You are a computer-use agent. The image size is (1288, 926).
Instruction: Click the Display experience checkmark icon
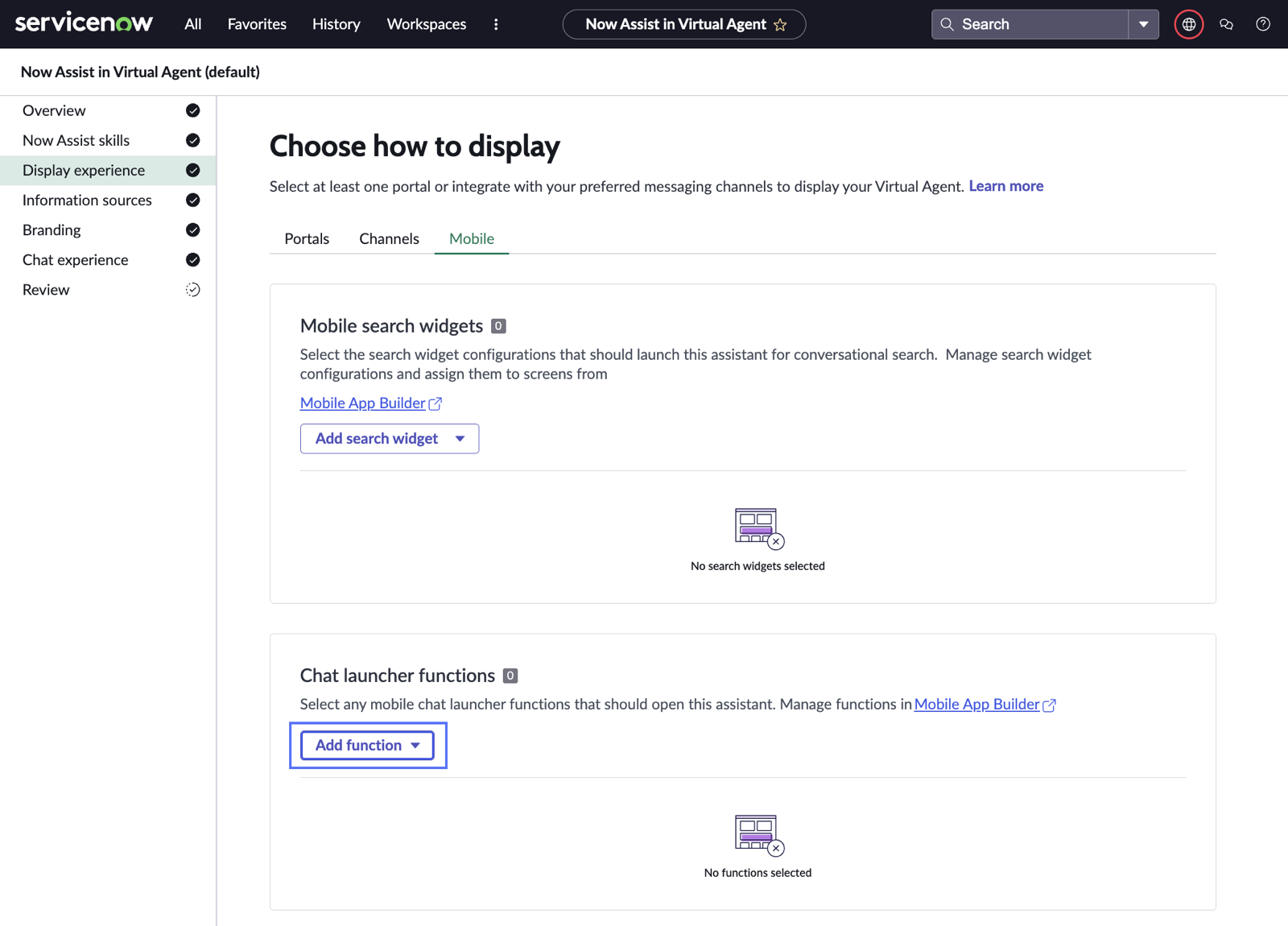(193, 170)
